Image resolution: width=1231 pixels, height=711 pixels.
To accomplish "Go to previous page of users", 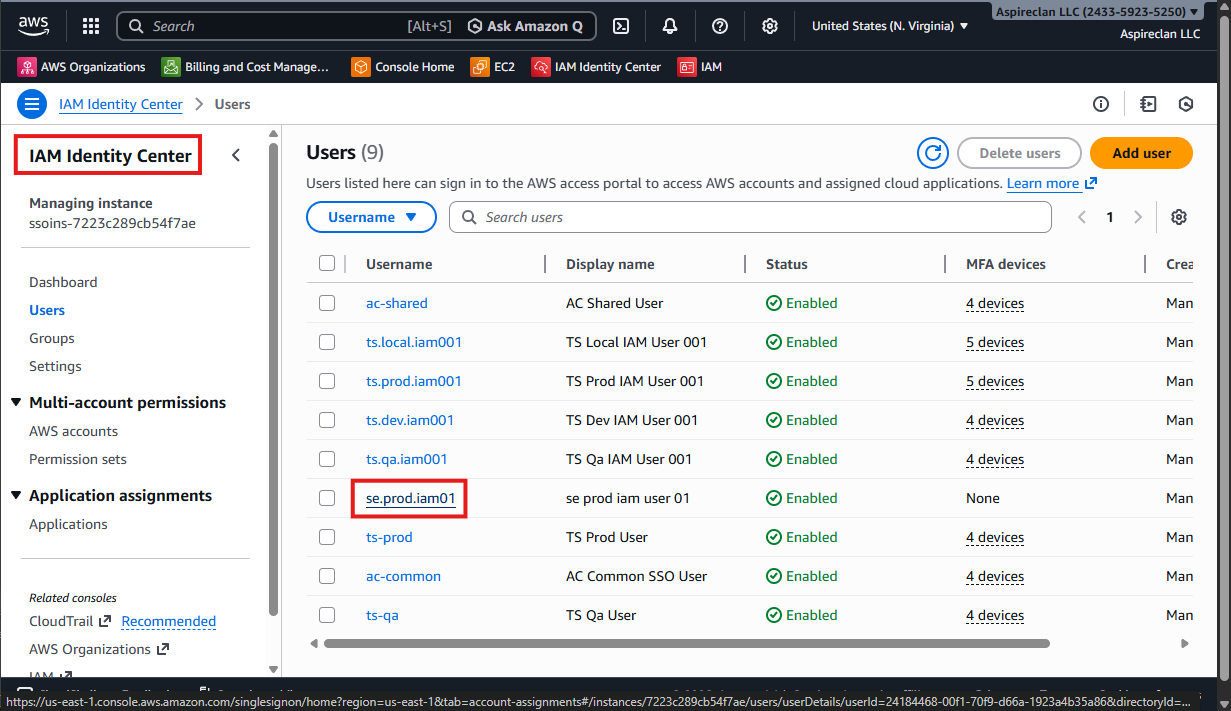I will coord(1081,217).
